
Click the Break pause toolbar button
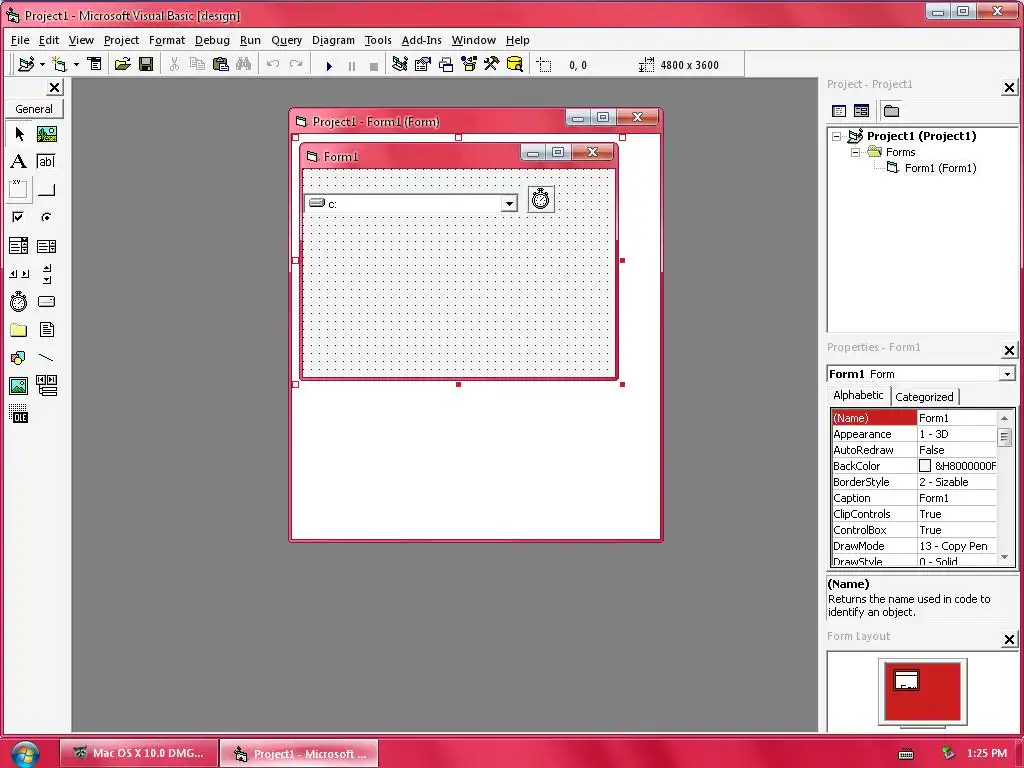click(352, 66)
